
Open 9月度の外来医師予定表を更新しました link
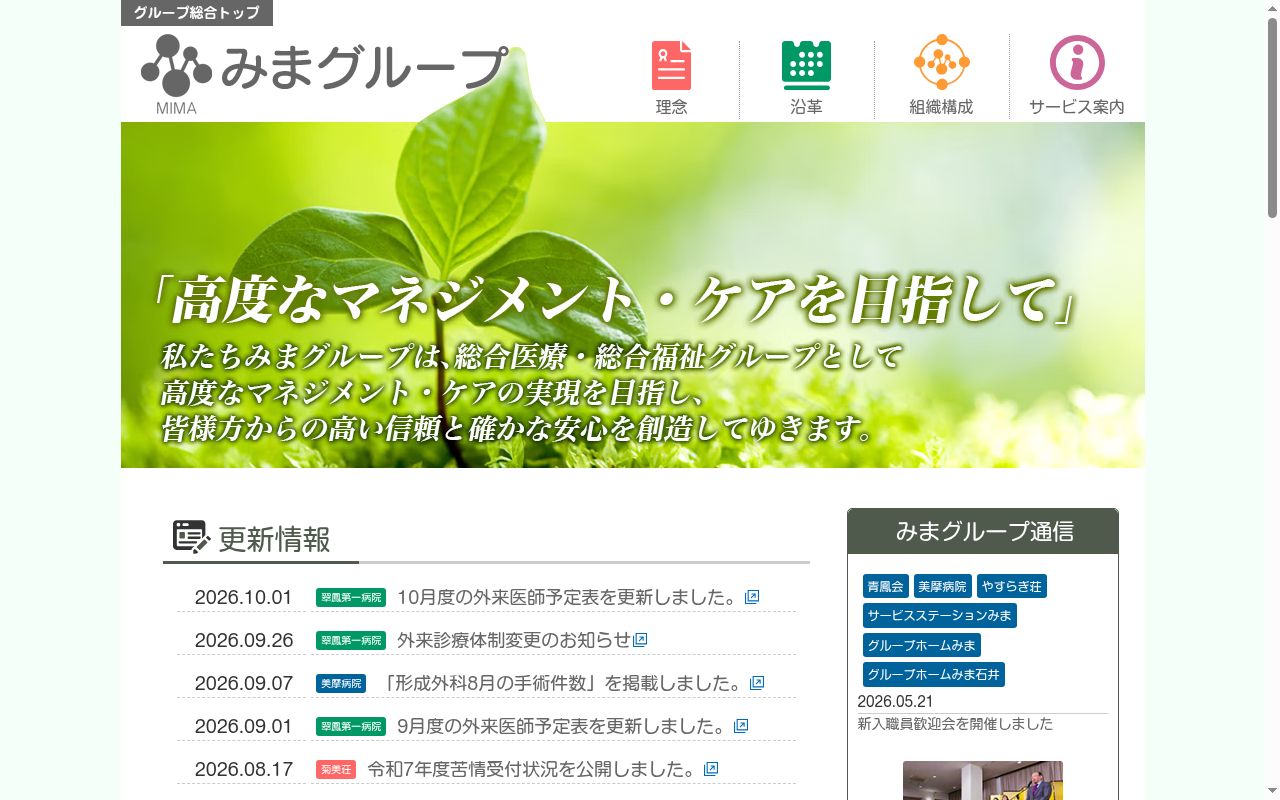(563, 726)
